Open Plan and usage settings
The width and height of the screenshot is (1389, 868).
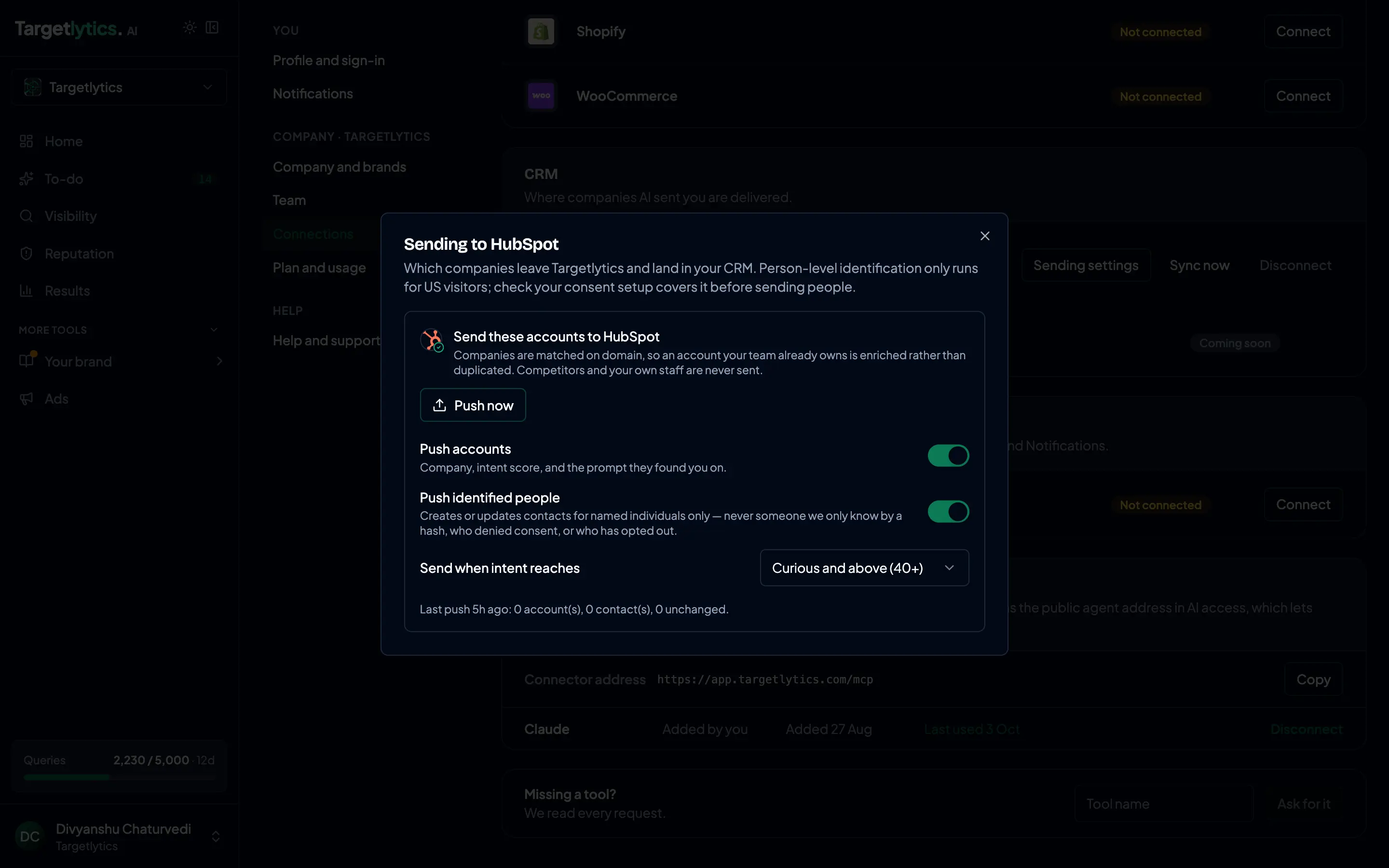point(319,268)
